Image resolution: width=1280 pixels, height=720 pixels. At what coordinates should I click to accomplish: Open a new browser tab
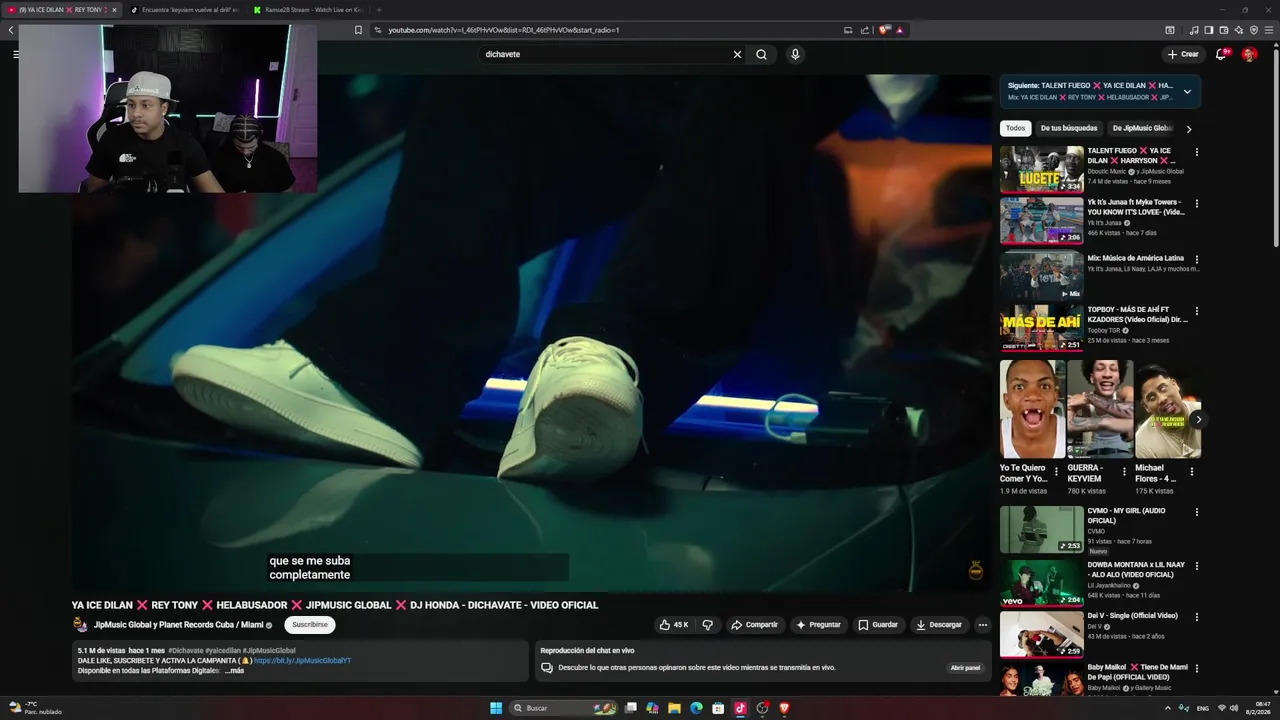378,10
